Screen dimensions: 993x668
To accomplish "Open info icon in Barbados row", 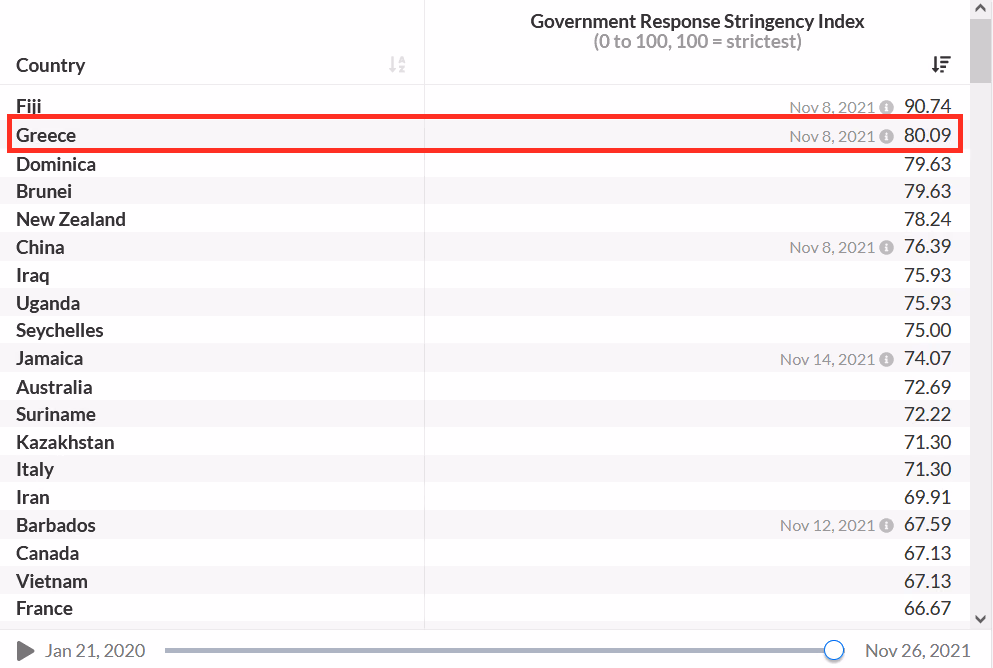I will click(x=887, y=526).
